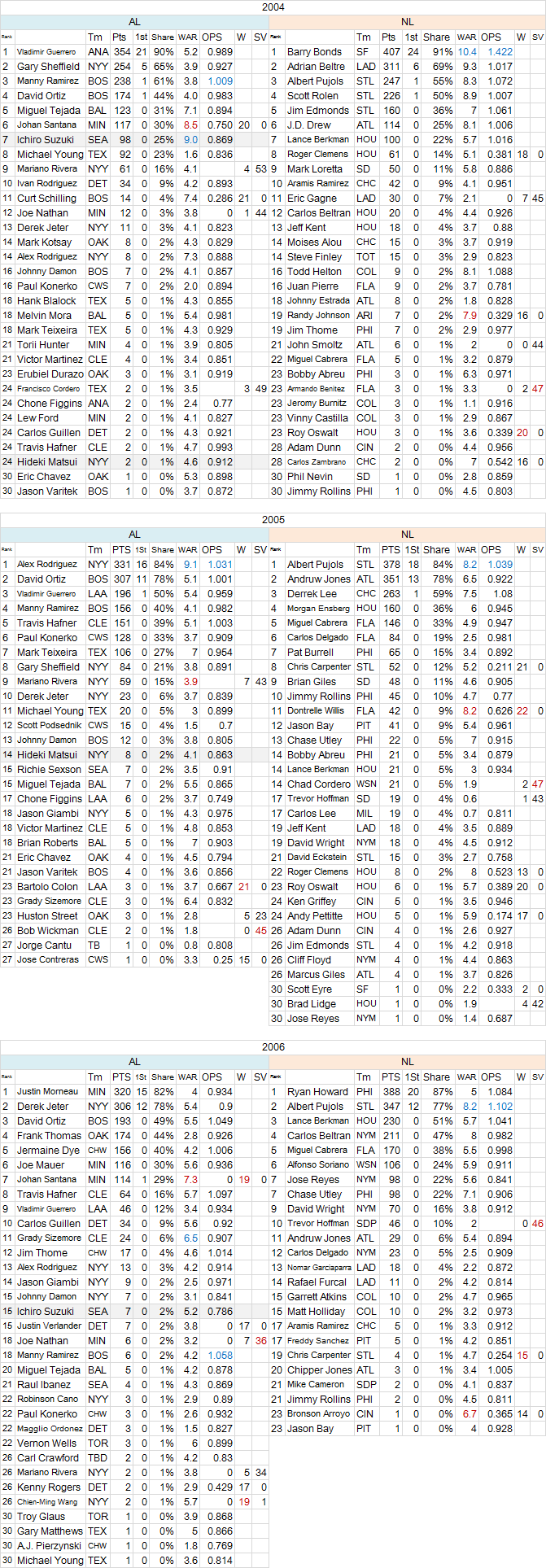Select the 2005 season title cell
This screenshot has height=1568, width=546.
click(273, 520)
